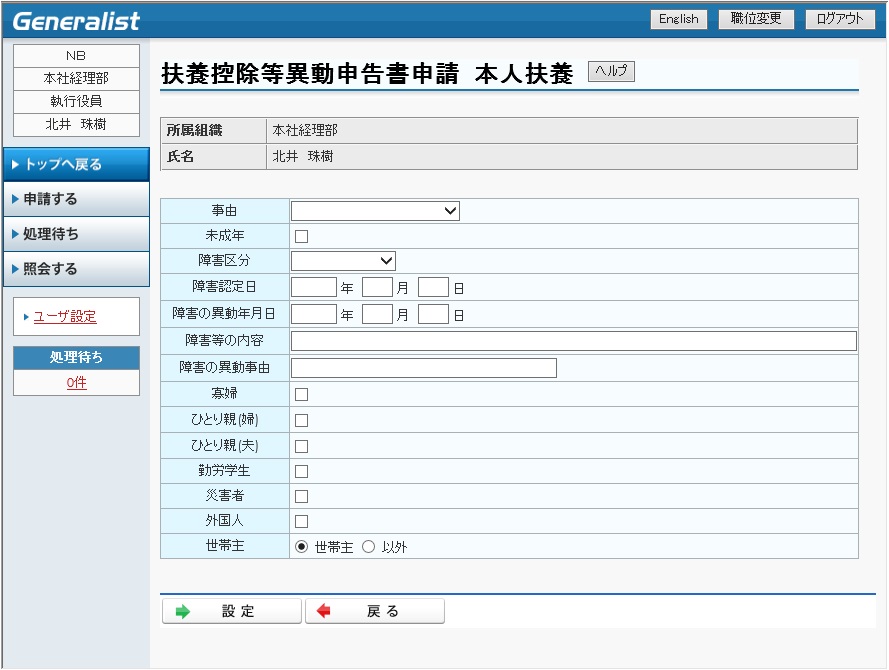Click the 障害等の内容 text field
Screen dimensions: 889x670
[x=574, y=341]
